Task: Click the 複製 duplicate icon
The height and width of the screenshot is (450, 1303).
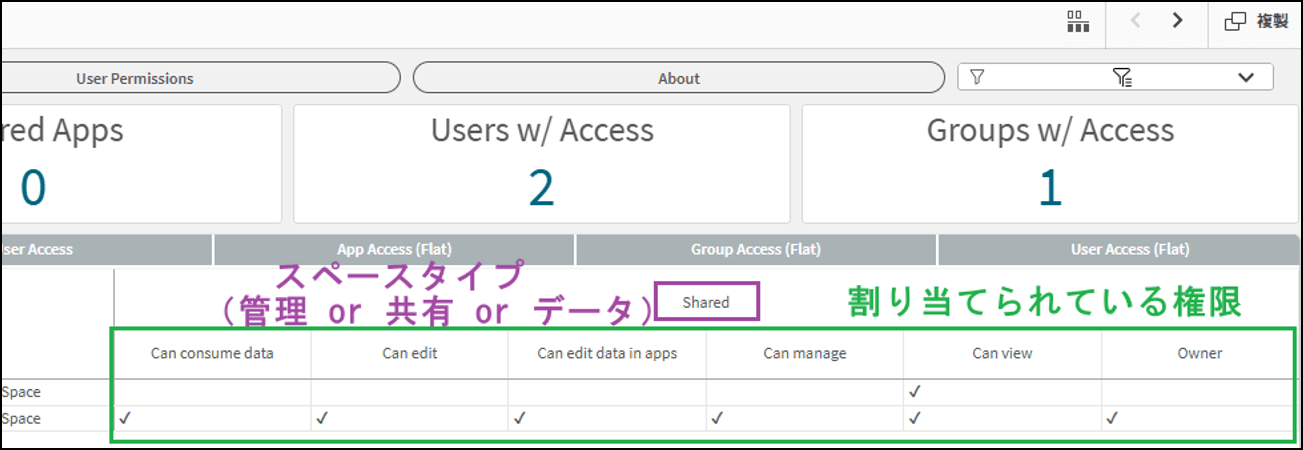Action: point(1236,21)
